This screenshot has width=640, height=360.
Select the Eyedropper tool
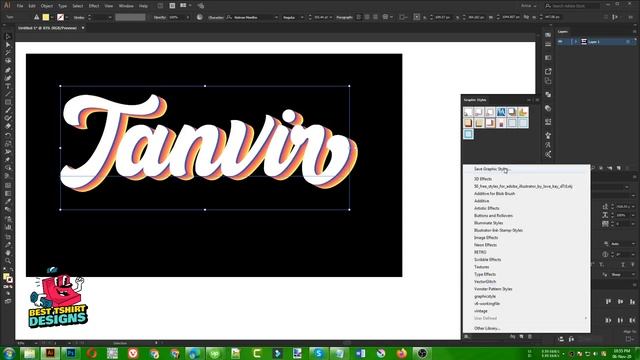[x=8, y=202]
